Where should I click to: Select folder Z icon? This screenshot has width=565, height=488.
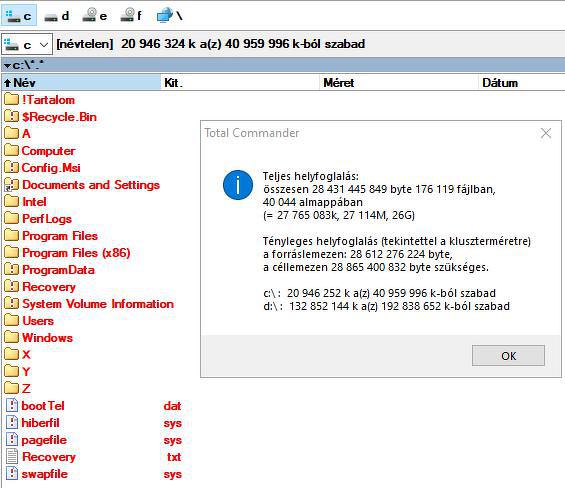click(x=12, y=388)
